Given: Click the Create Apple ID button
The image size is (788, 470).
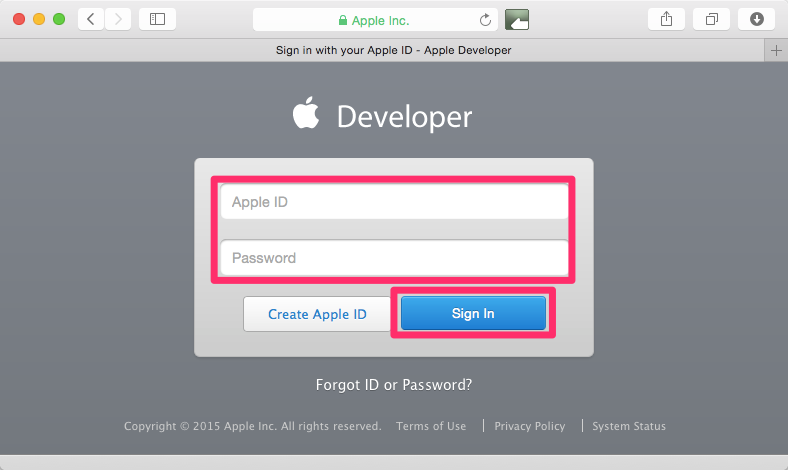Looking at the screenshot, I should 317,314.
